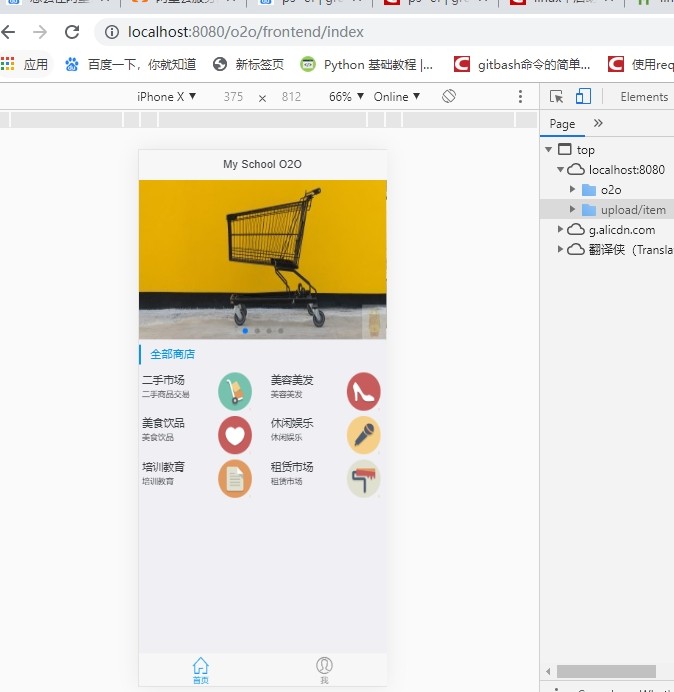Activate the inspect element picker icon
674x692 pixels.
[x=556, y=96]
